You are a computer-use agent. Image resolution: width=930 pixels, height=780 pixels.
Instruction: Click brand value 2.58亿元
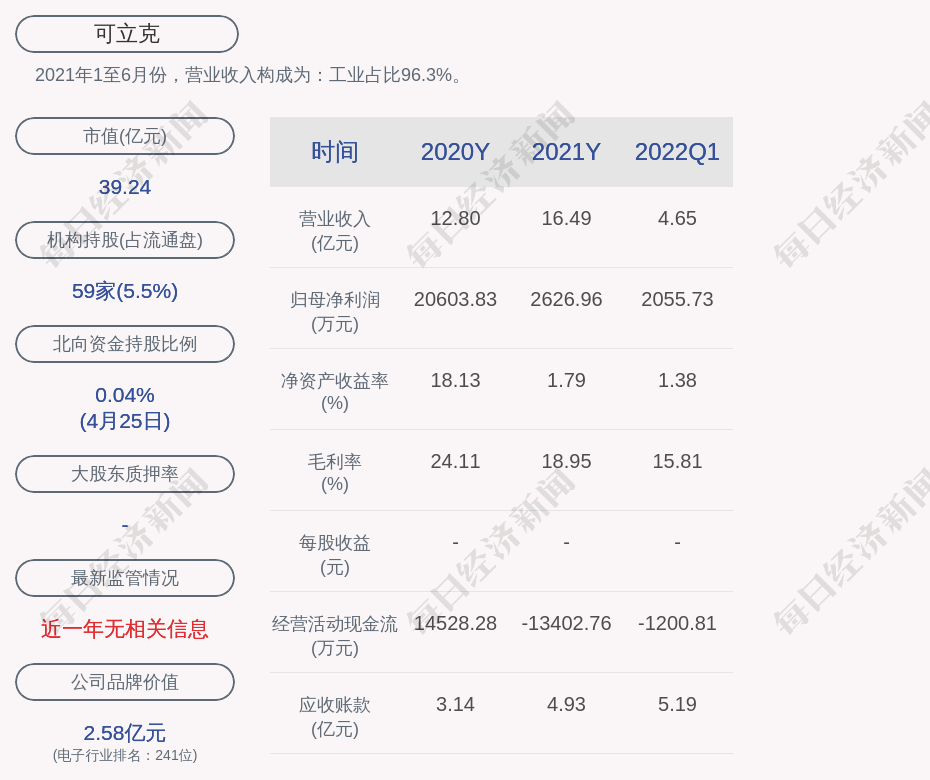[x=125, y=733]
